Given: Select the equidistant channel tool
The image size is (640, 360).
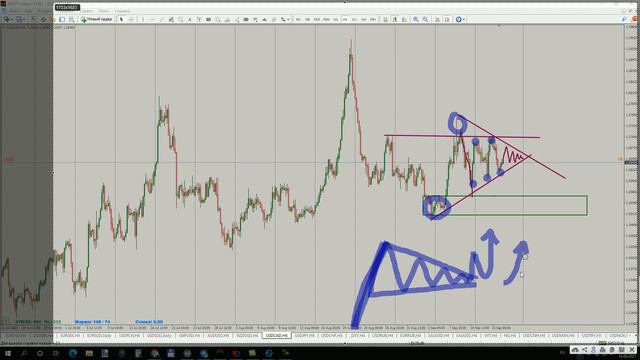Looking at the screenshot, I should click(171, 19).
